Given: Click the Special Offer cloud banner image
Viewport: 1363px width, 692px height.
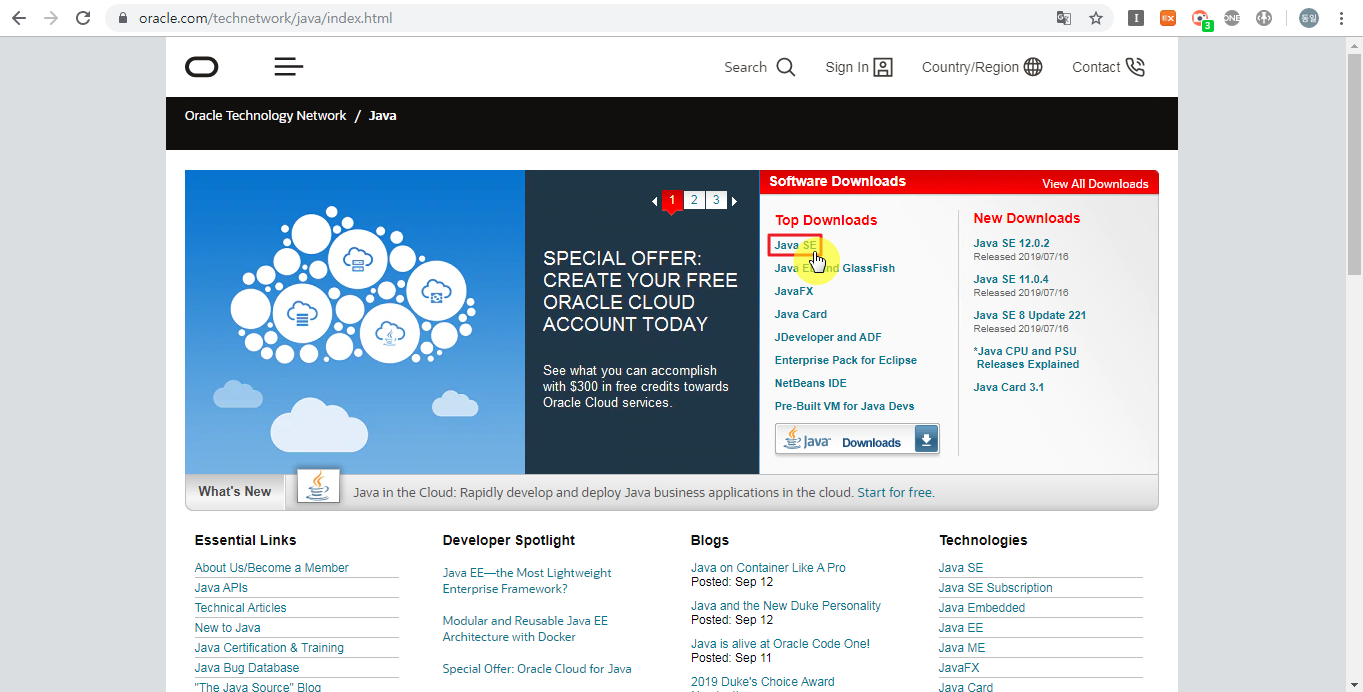Looking at the screenshot, I should click(355, 322).
